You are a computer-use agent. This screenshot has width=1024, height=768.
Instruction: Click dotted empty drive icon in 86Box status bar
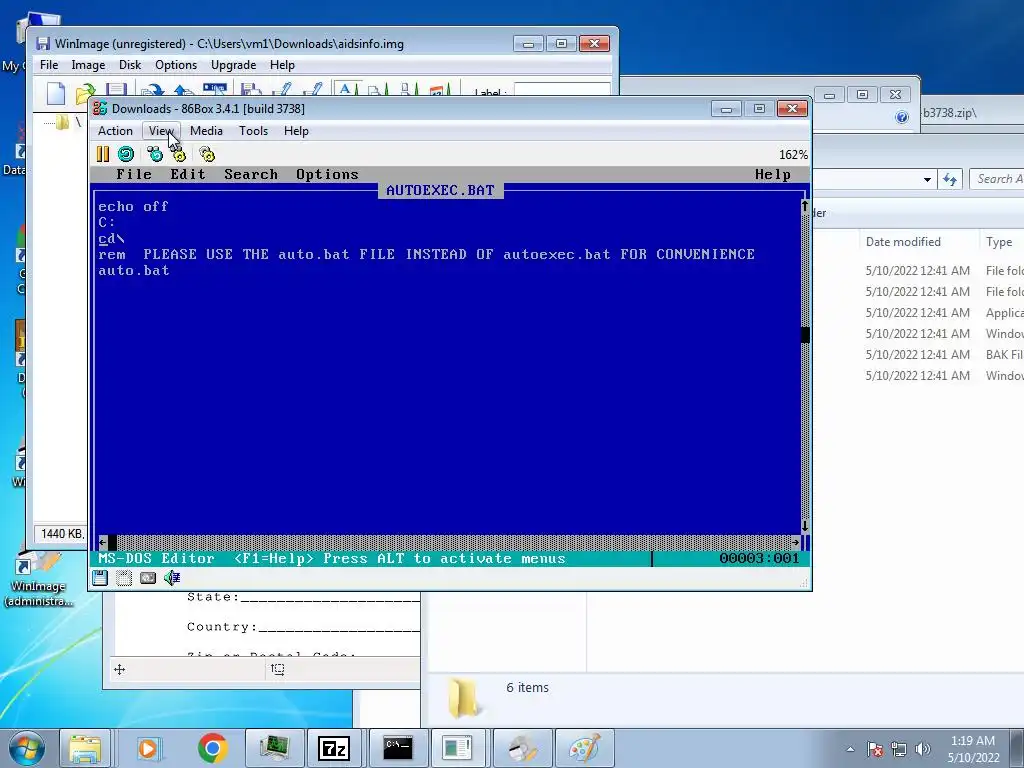[x=124, y=577]
